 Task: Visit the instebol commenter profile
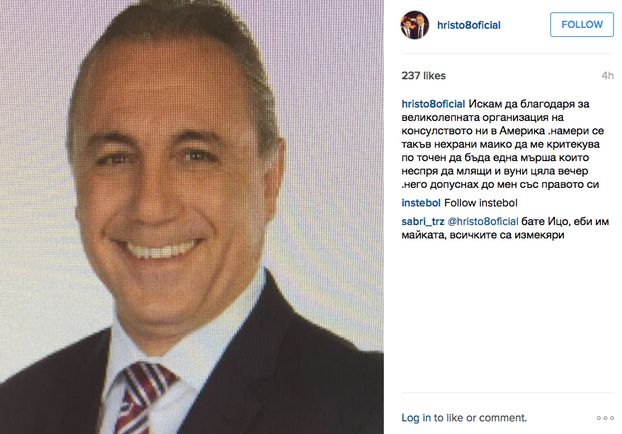point(421,203)
